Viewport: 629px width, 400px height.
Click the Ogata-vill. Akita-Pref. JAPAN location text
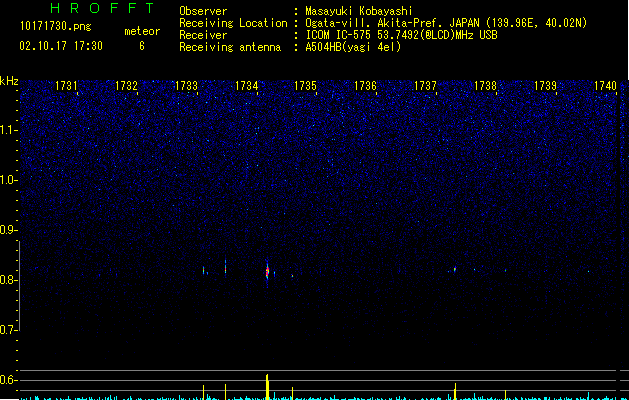point(446,23)
